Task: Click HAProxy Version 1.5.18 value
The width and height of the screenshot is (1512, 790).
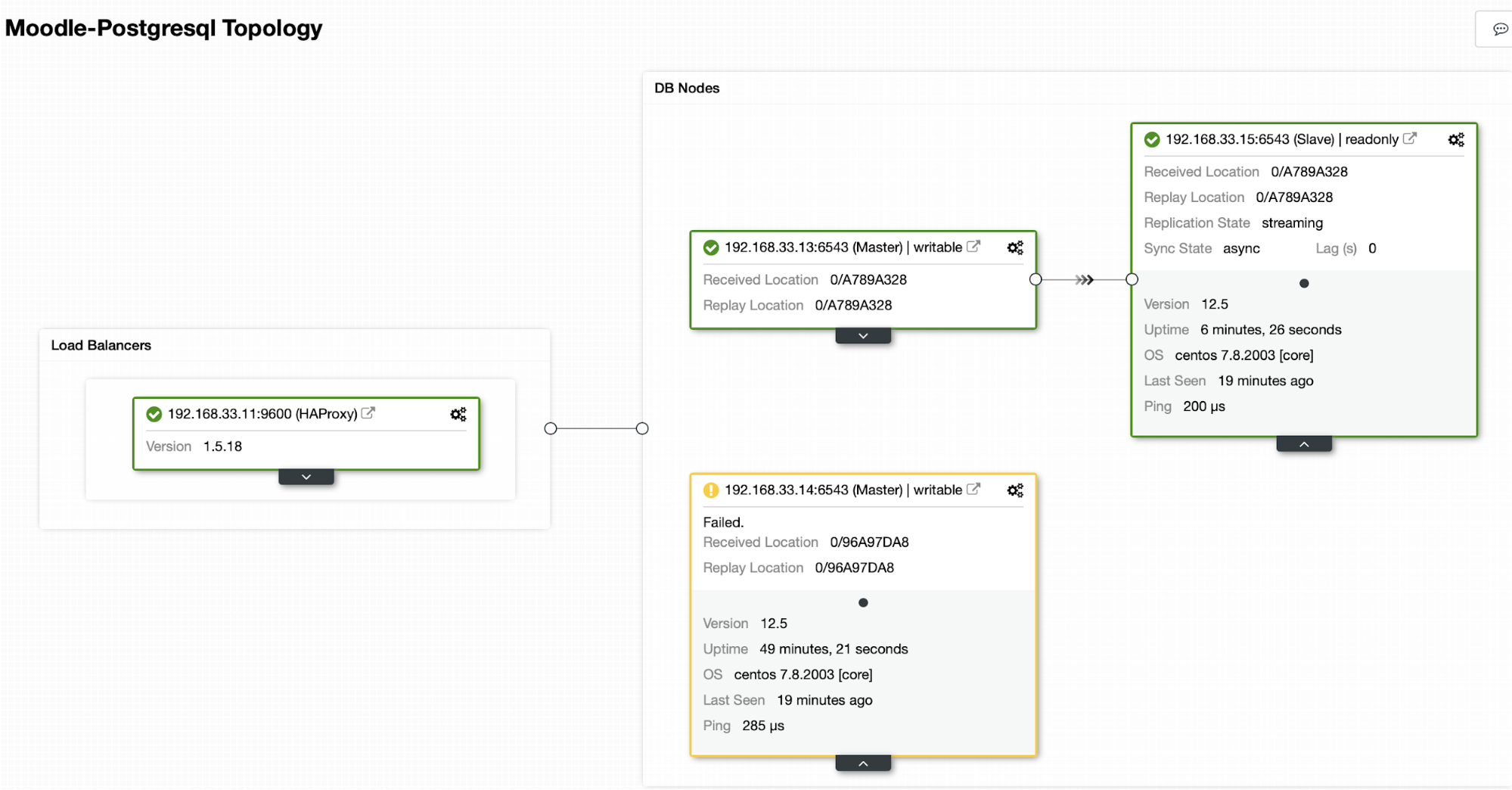Action: pyautogui.click(x=222, y=446)
